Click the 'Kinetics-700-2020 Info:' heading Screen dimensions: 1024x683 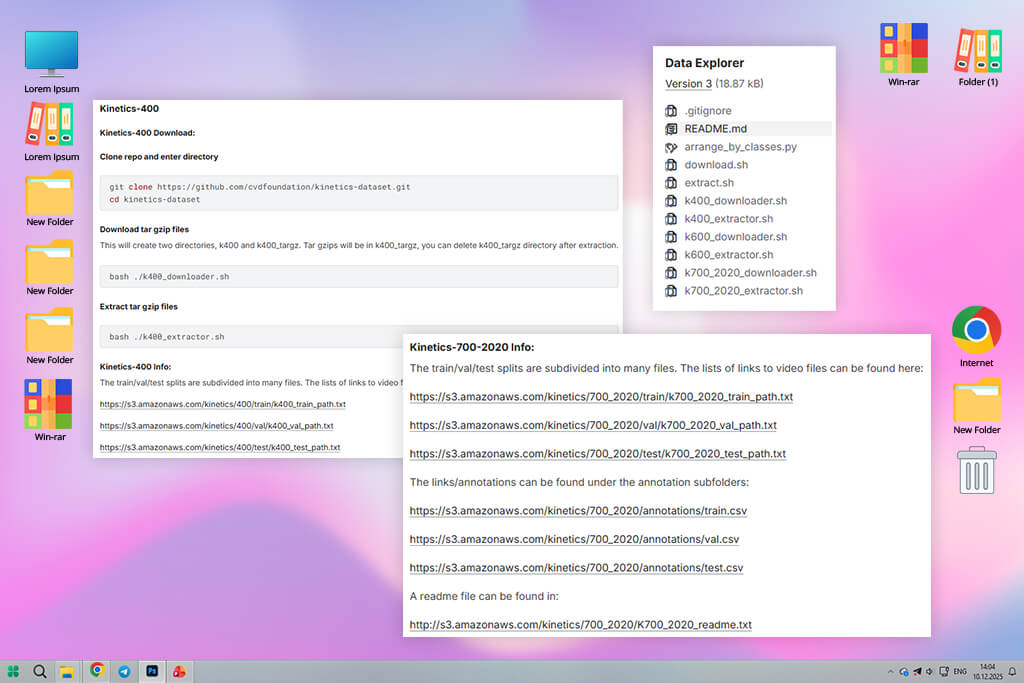point(472,347)
